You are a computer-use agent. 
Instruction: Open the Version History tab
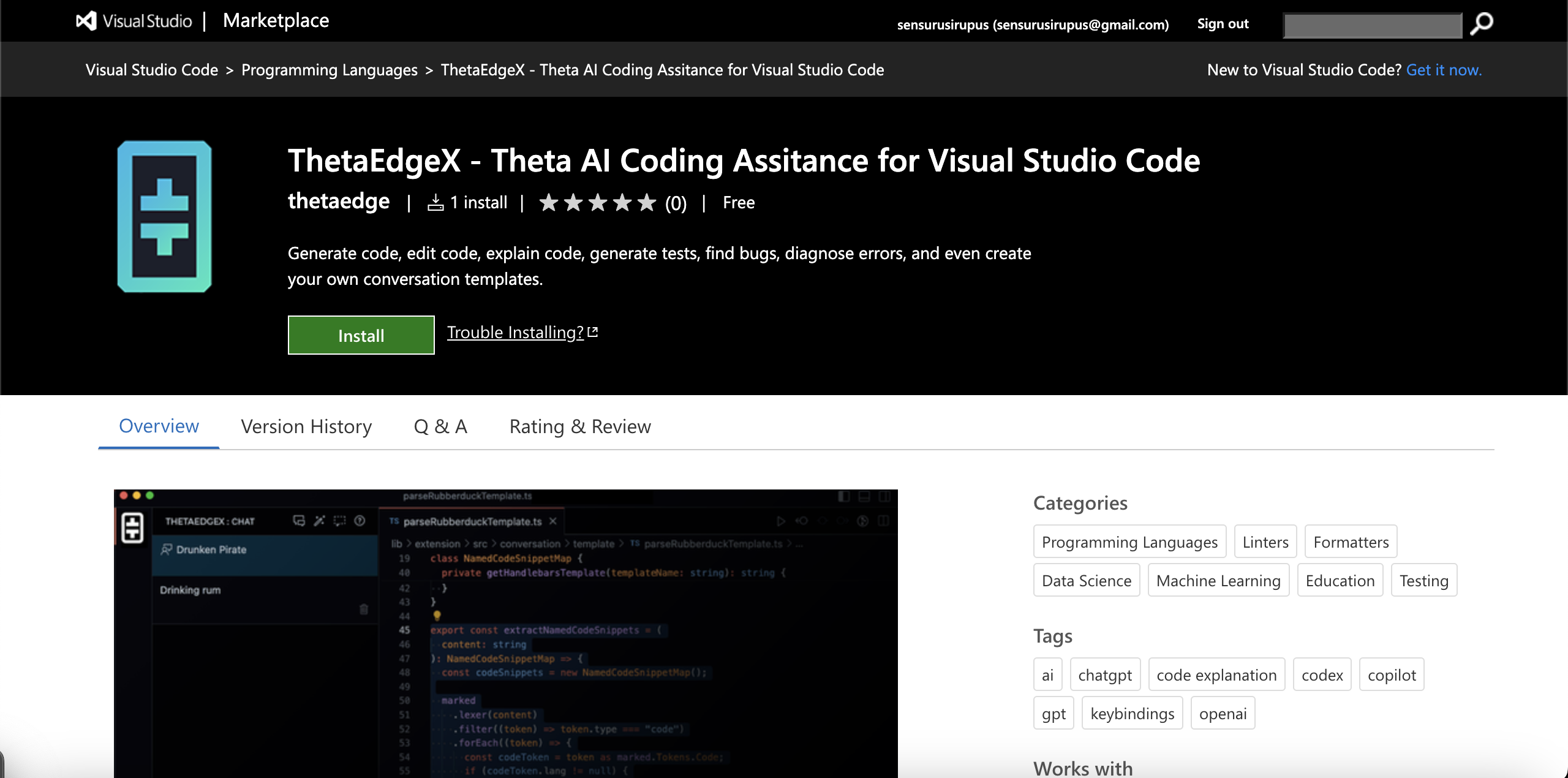tap(306, 426)
